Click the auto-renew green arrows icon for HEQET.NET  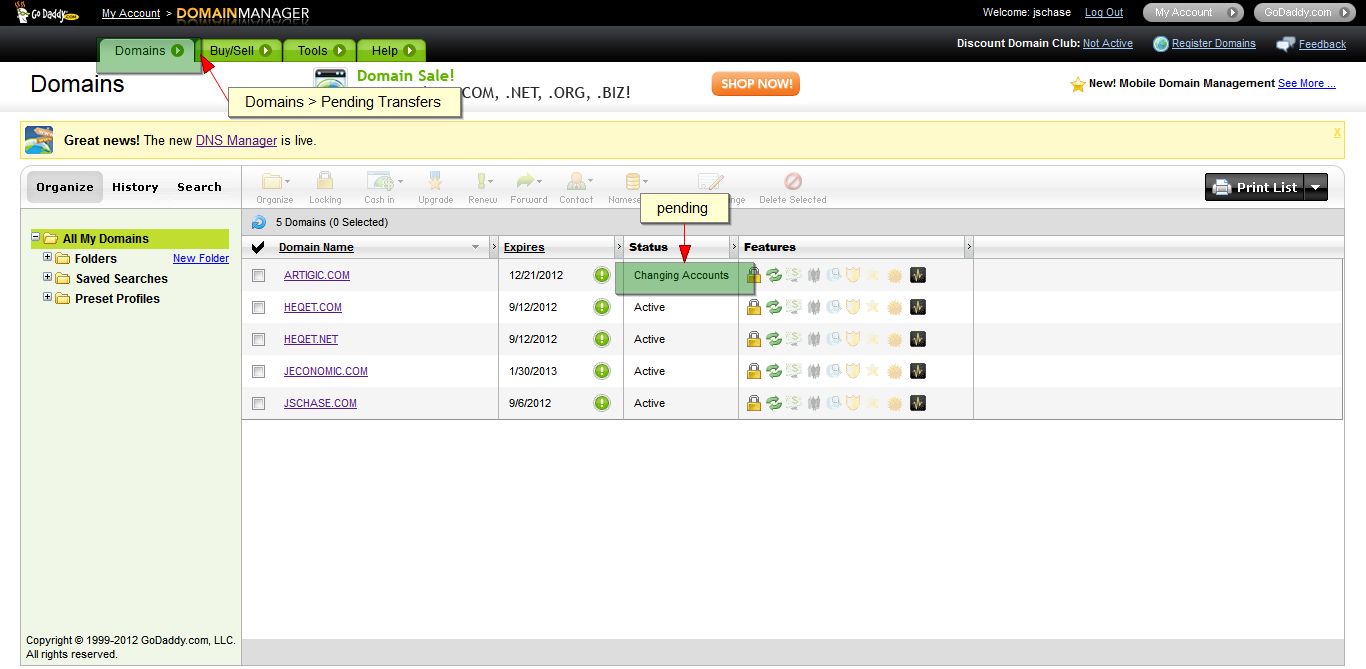pyautogui.click(x=774, y=339)
